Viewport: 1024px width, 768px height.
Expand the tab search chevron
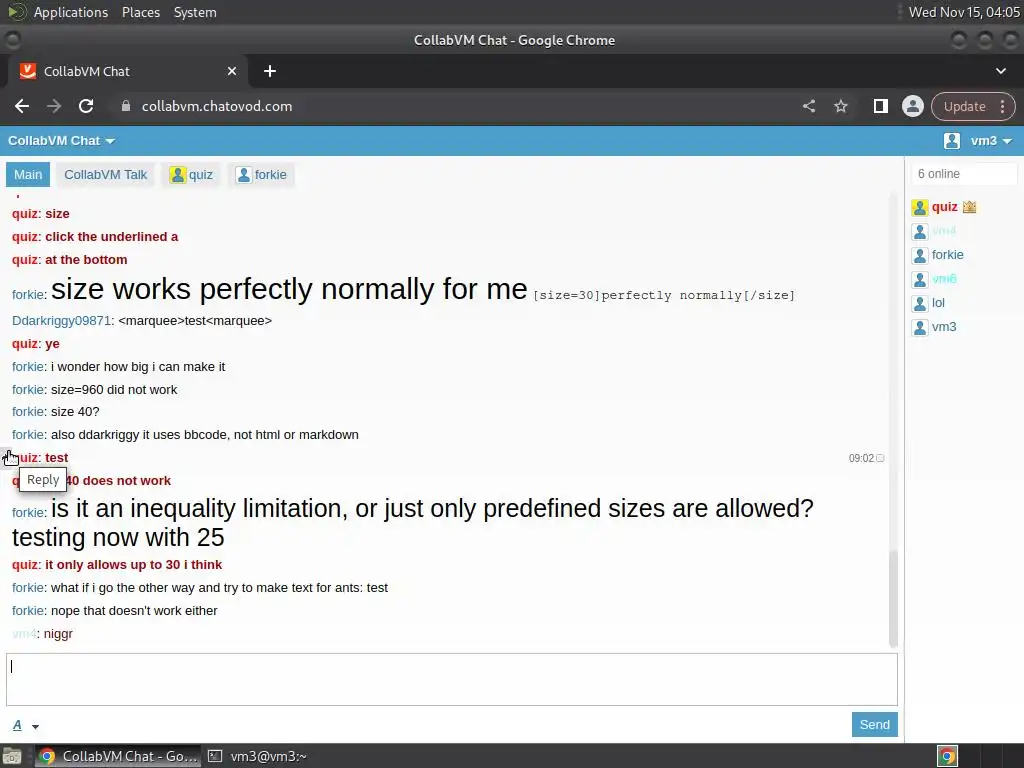(x=1000, y=71)
